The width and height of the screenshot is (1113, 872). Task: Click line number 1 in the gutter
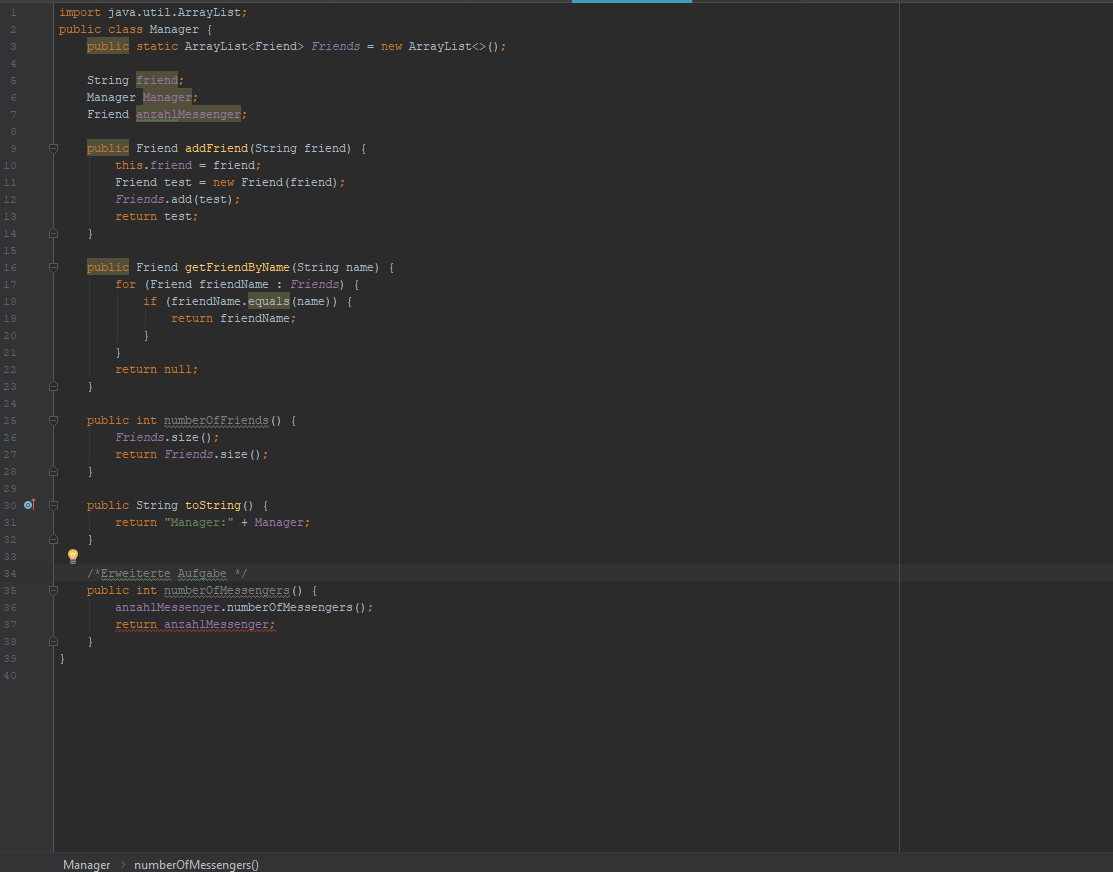[x=13, y=12]
